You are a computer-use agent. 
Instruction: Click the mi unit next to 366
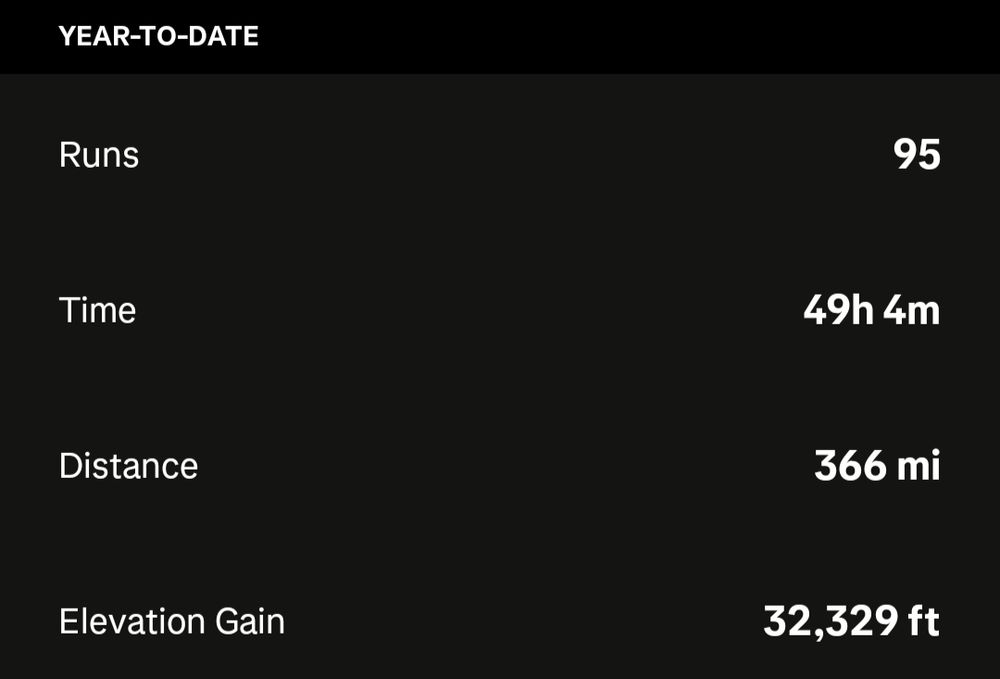[x=918, y=466]
